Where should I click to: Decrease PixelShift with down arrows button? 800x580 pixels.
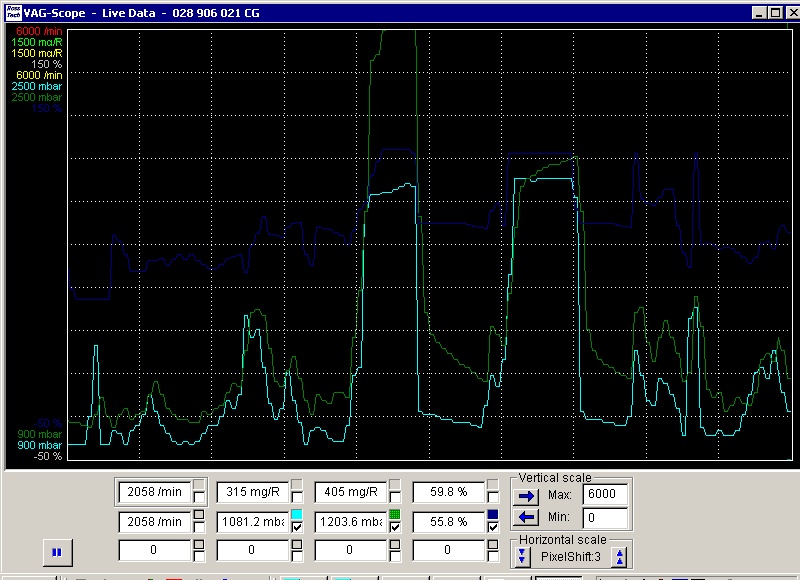pyautogui.click(x=521, y=556)
